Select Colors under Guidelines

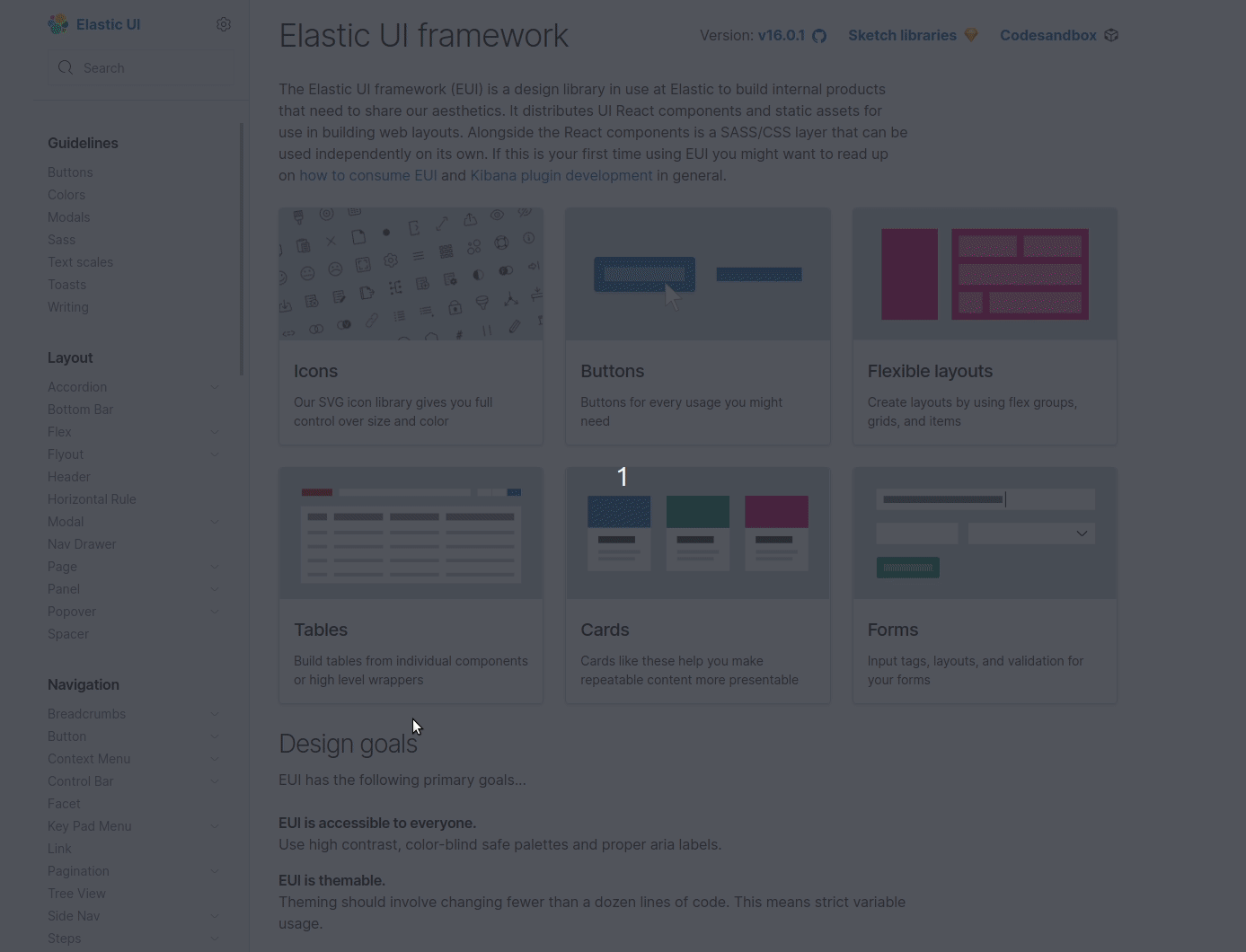pos(66,194)
